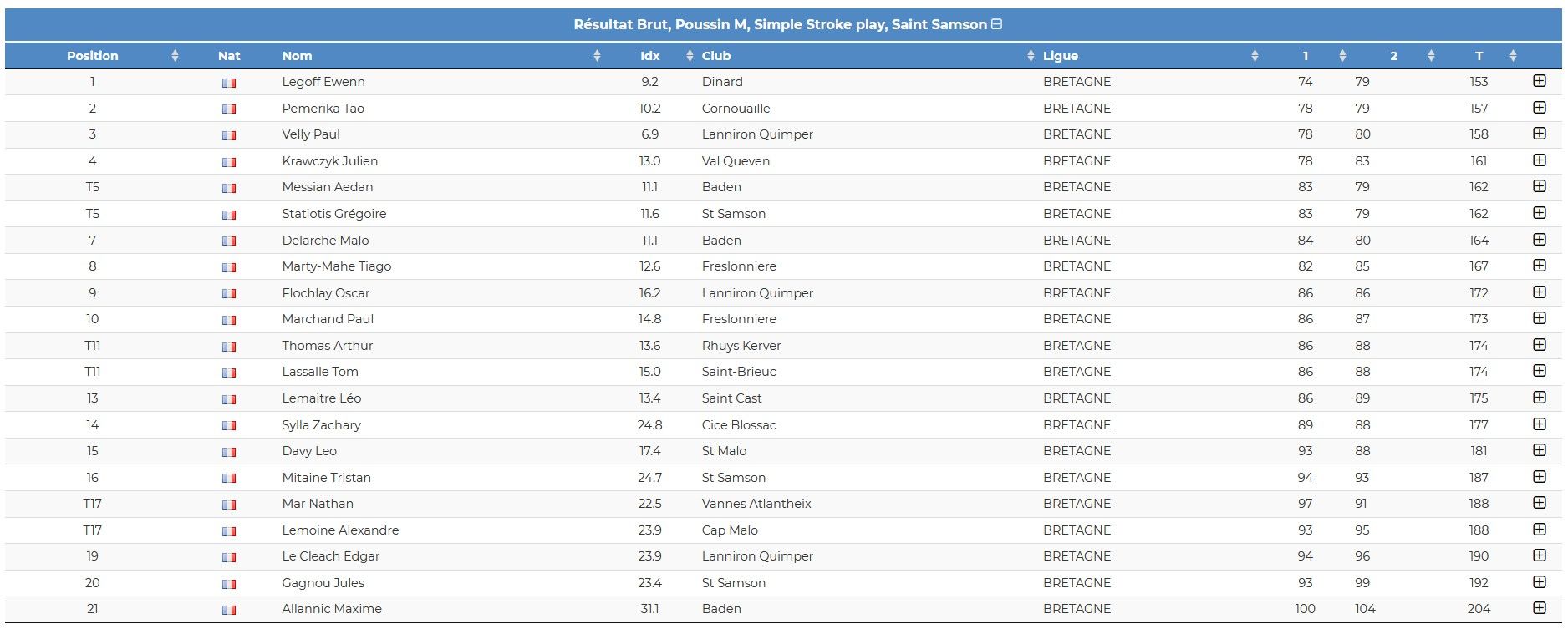Select player name Statiotis Grégoire

(334, 214)
